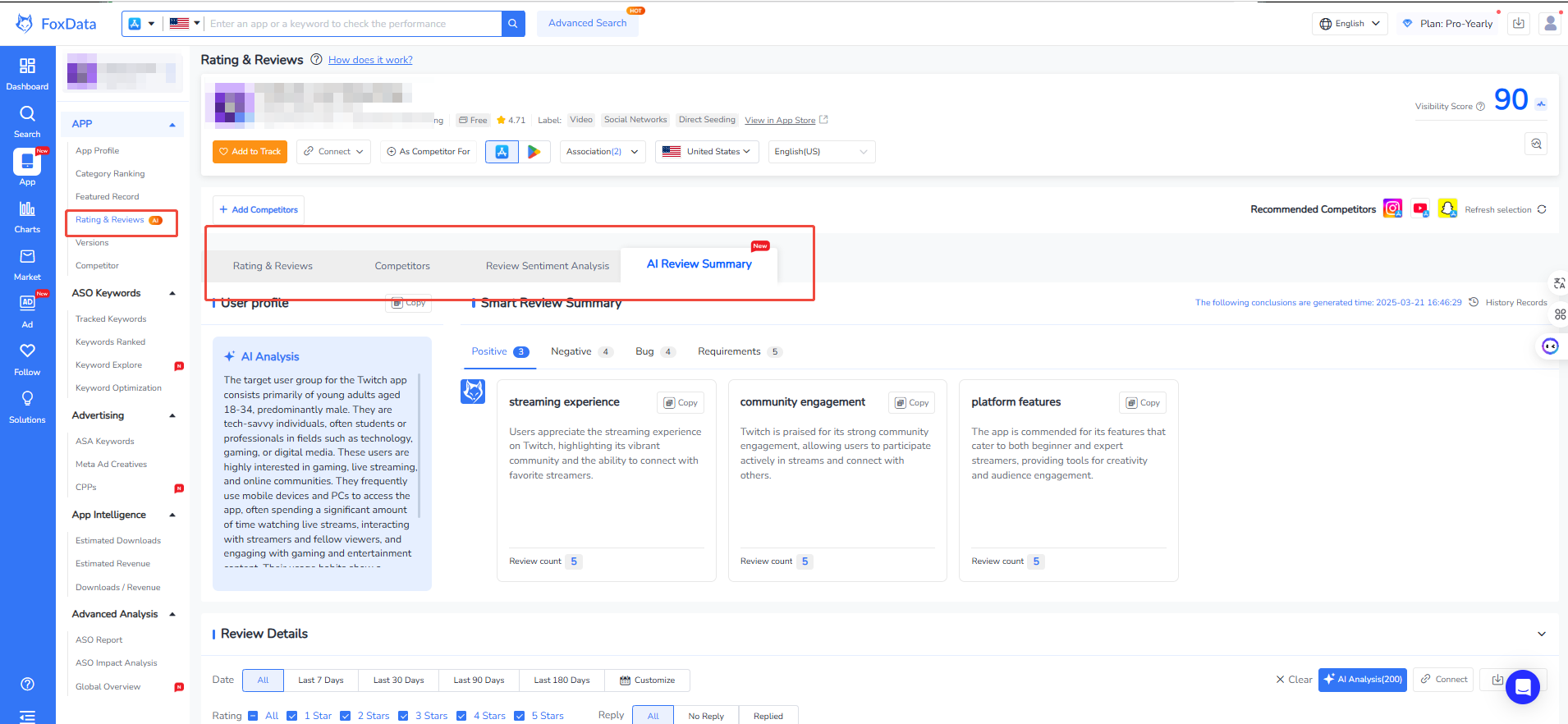Select the Google Play platform icon

pos(534,152)
